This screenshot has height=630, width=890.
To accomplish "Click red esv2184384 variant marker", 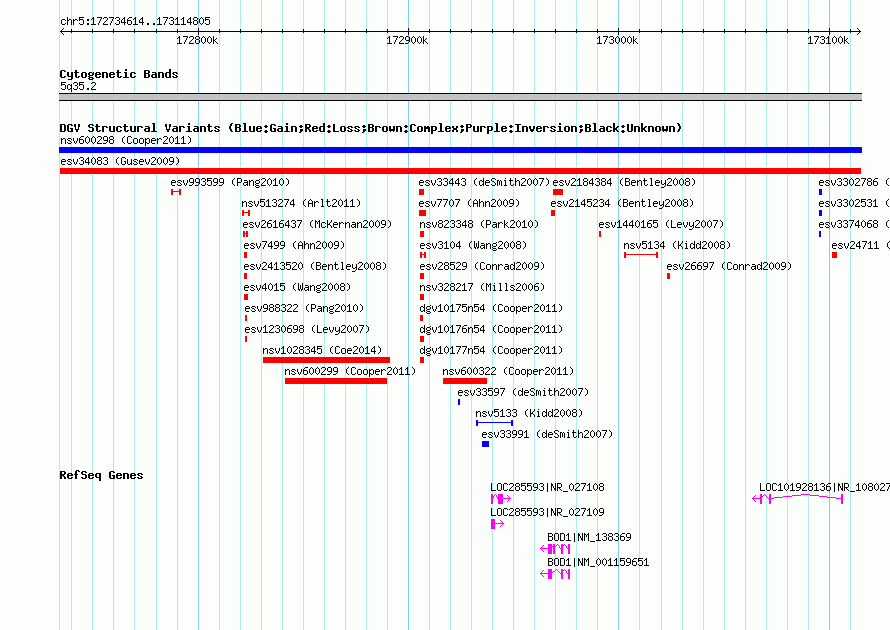I will (x=558, y=192).
